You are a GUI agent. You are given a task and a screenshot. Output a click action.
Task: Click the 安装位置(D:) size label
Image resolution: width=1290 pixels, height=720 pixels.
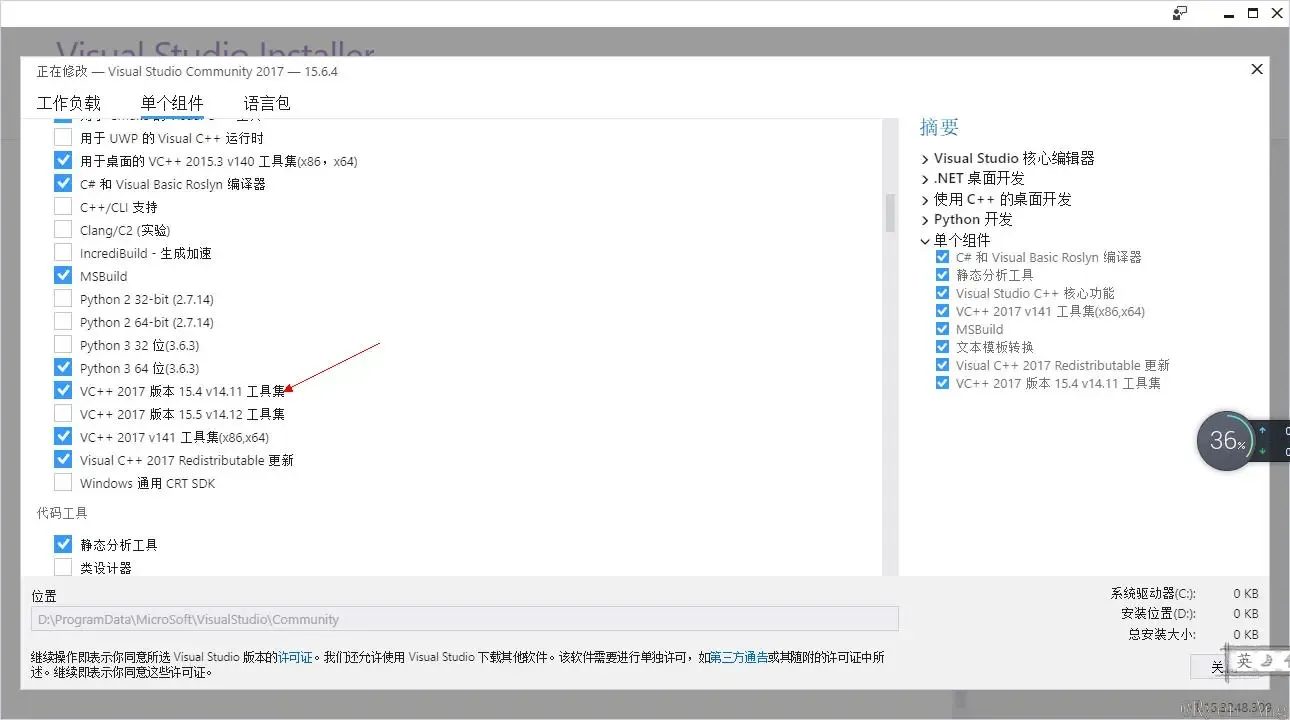1158,614
